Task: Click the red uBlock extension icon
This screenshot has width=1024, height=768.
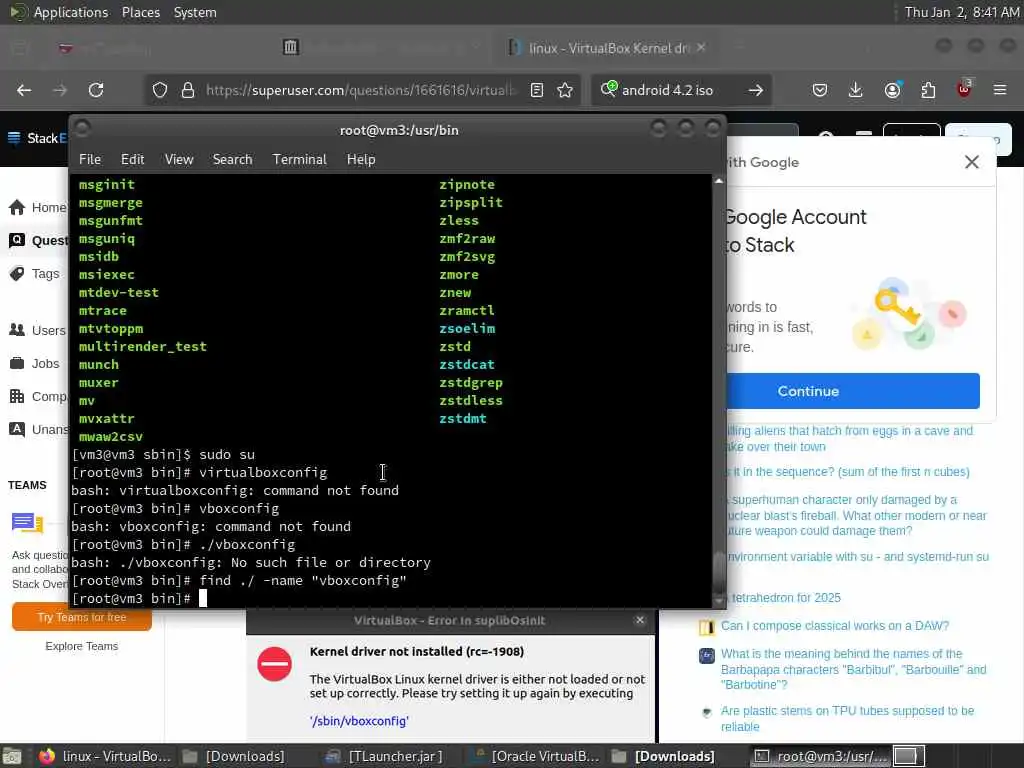Action: coord(964,89)
